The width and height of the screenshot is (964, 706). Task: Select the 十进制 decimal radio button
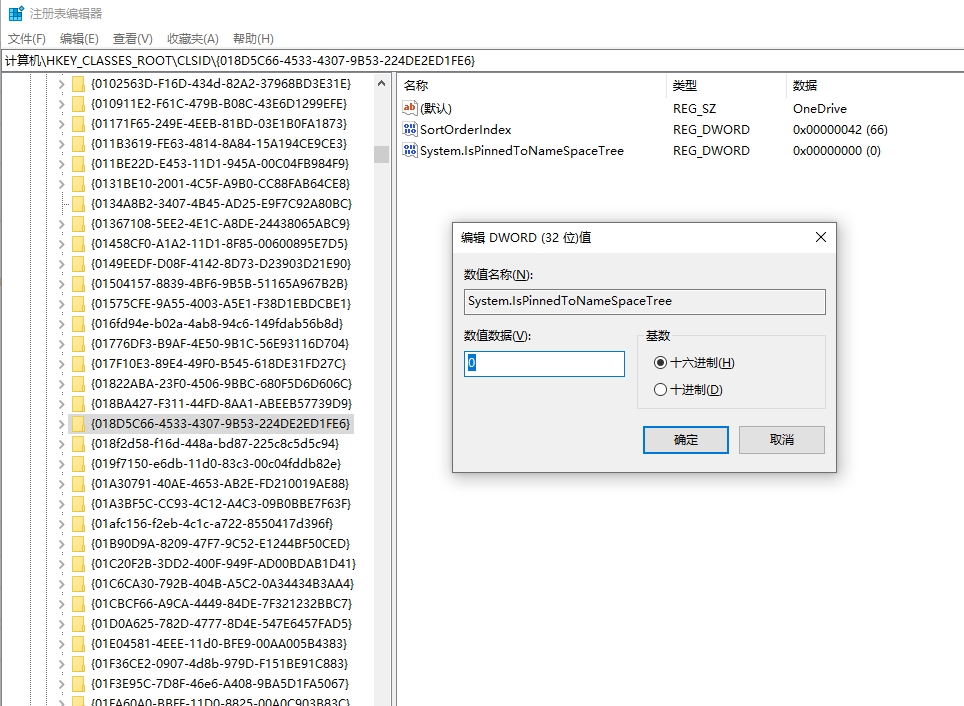point(660,389)
